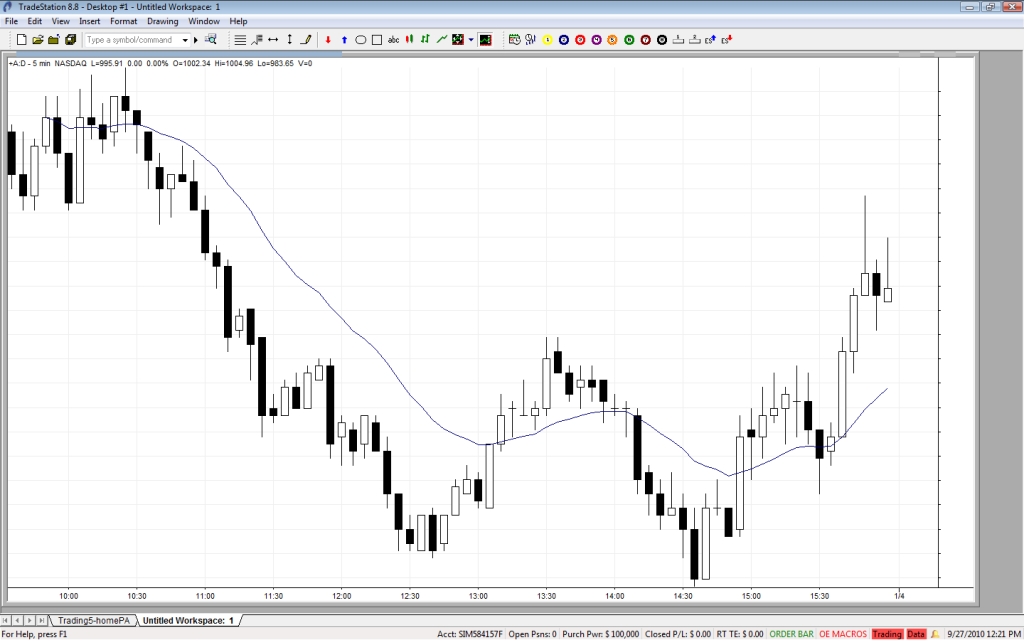Click into the symbol/command input field
This screenshot has height=640, width=1024.
(130, 40)
